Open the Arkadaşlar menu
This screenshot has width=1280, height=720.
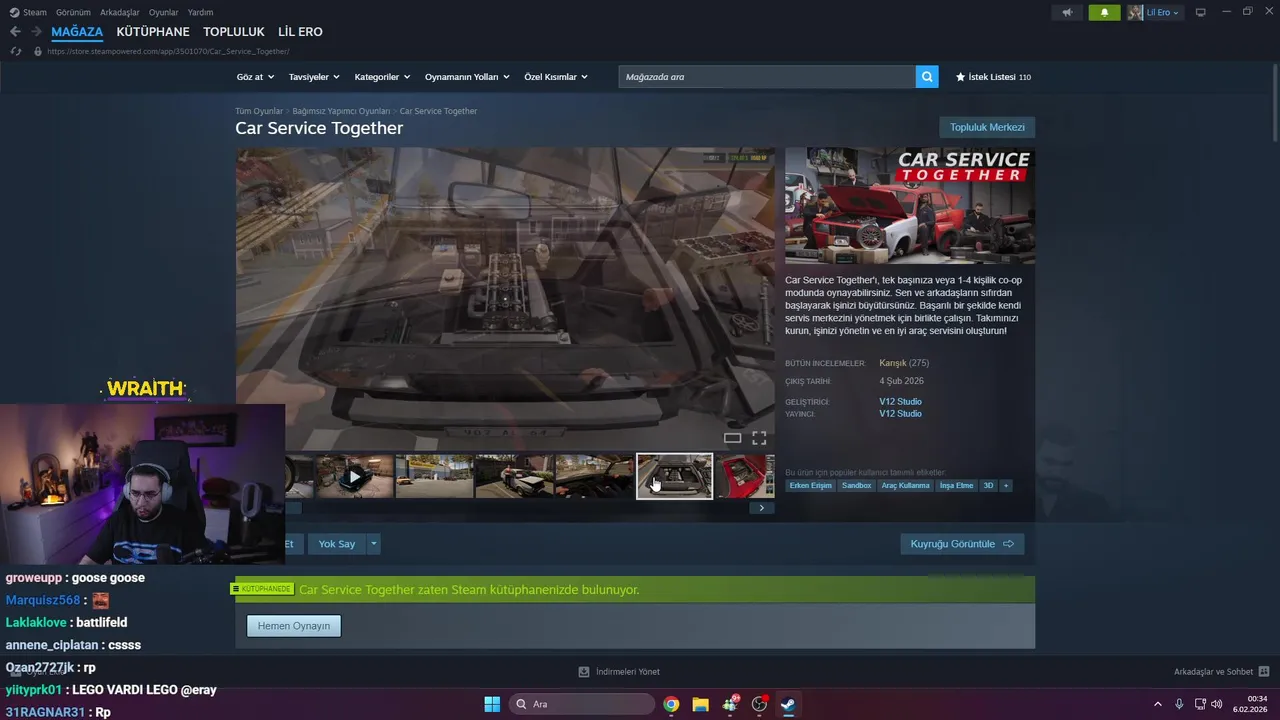[x=120, y=12]
